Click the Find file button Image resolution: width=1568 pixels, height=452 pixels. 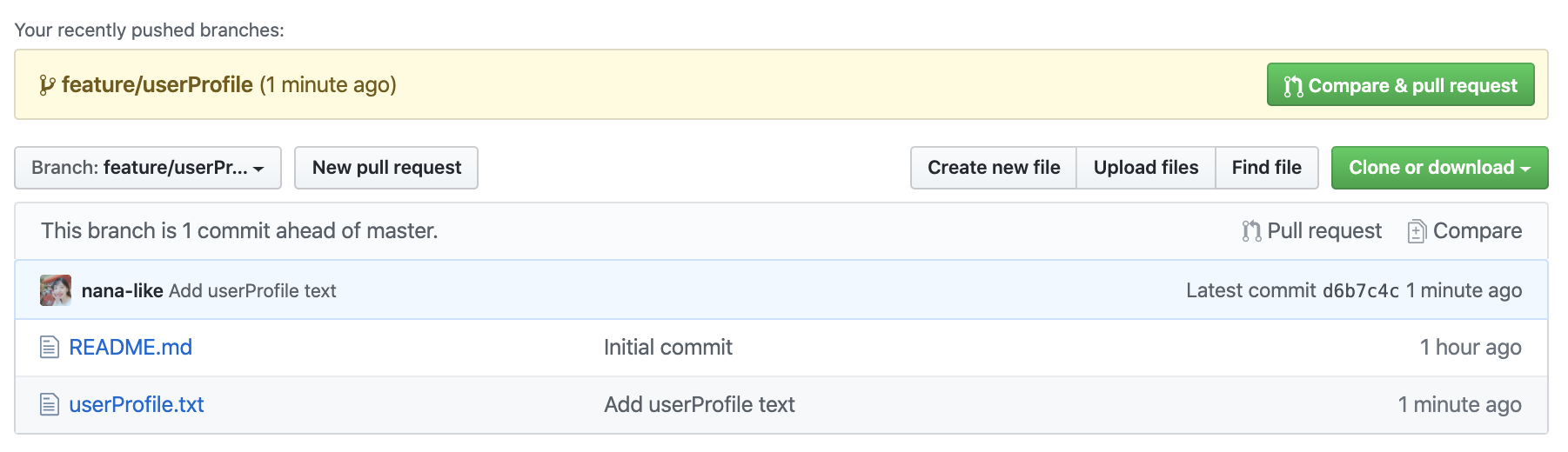pos(1266,168)
